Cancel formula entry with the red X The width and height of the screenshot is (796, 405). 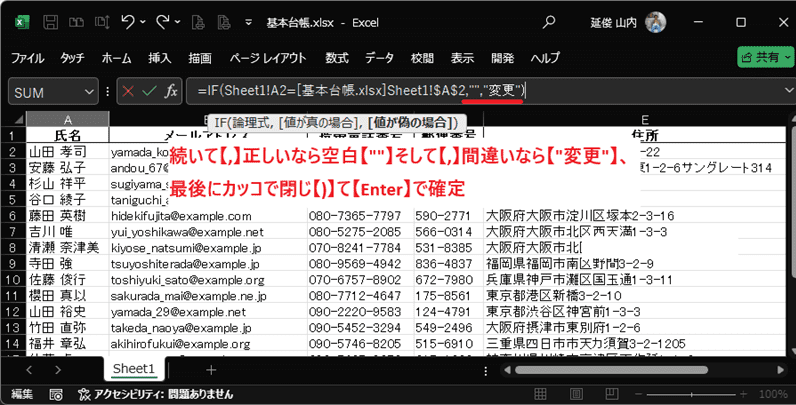[128, 91]
